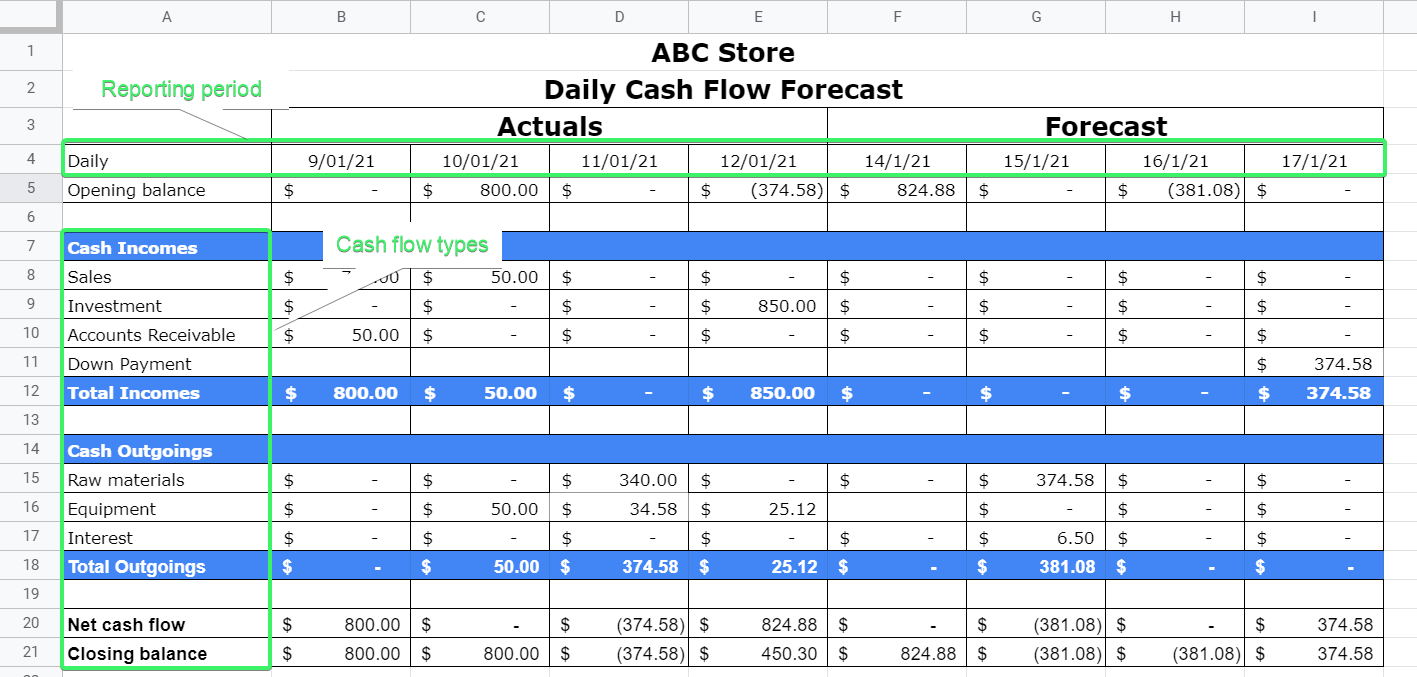Click the "Accounts Receivable" row label
Viewport: 1417px width, 677px height.
[151, 335]
